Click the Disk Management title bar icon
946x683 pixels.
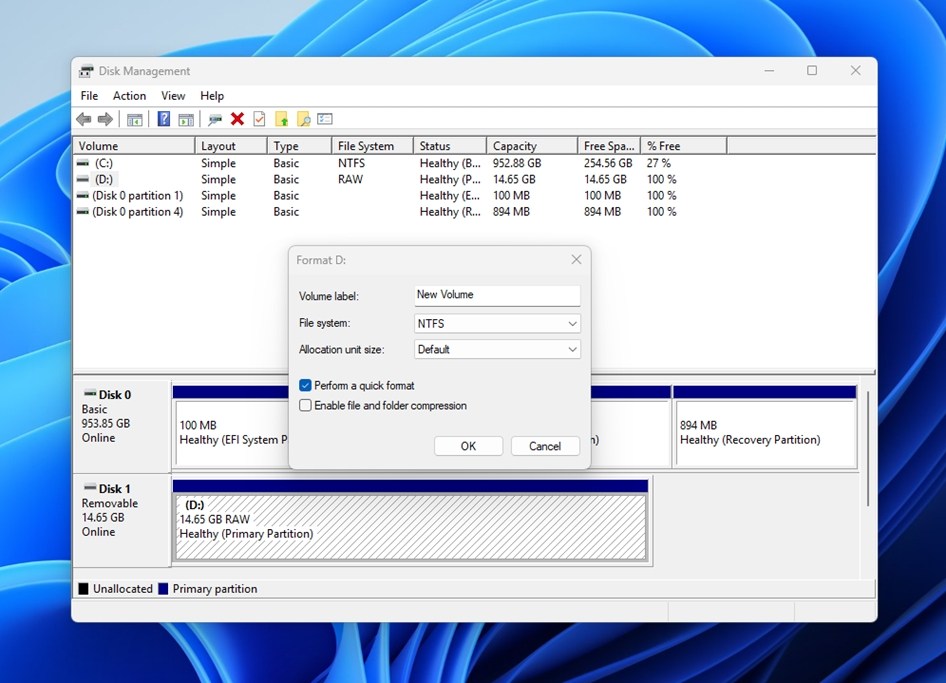(86, 71)
